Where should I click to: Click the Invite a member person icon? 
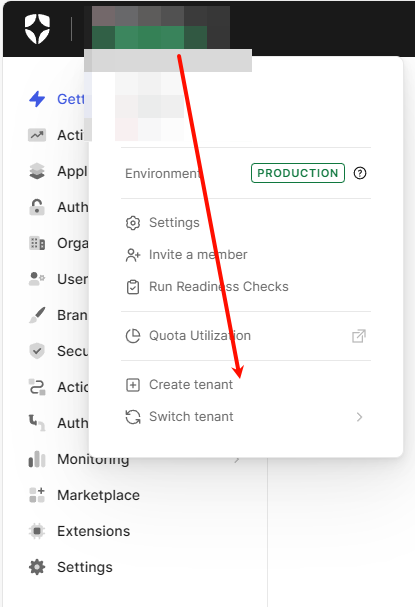coord(133,255)
